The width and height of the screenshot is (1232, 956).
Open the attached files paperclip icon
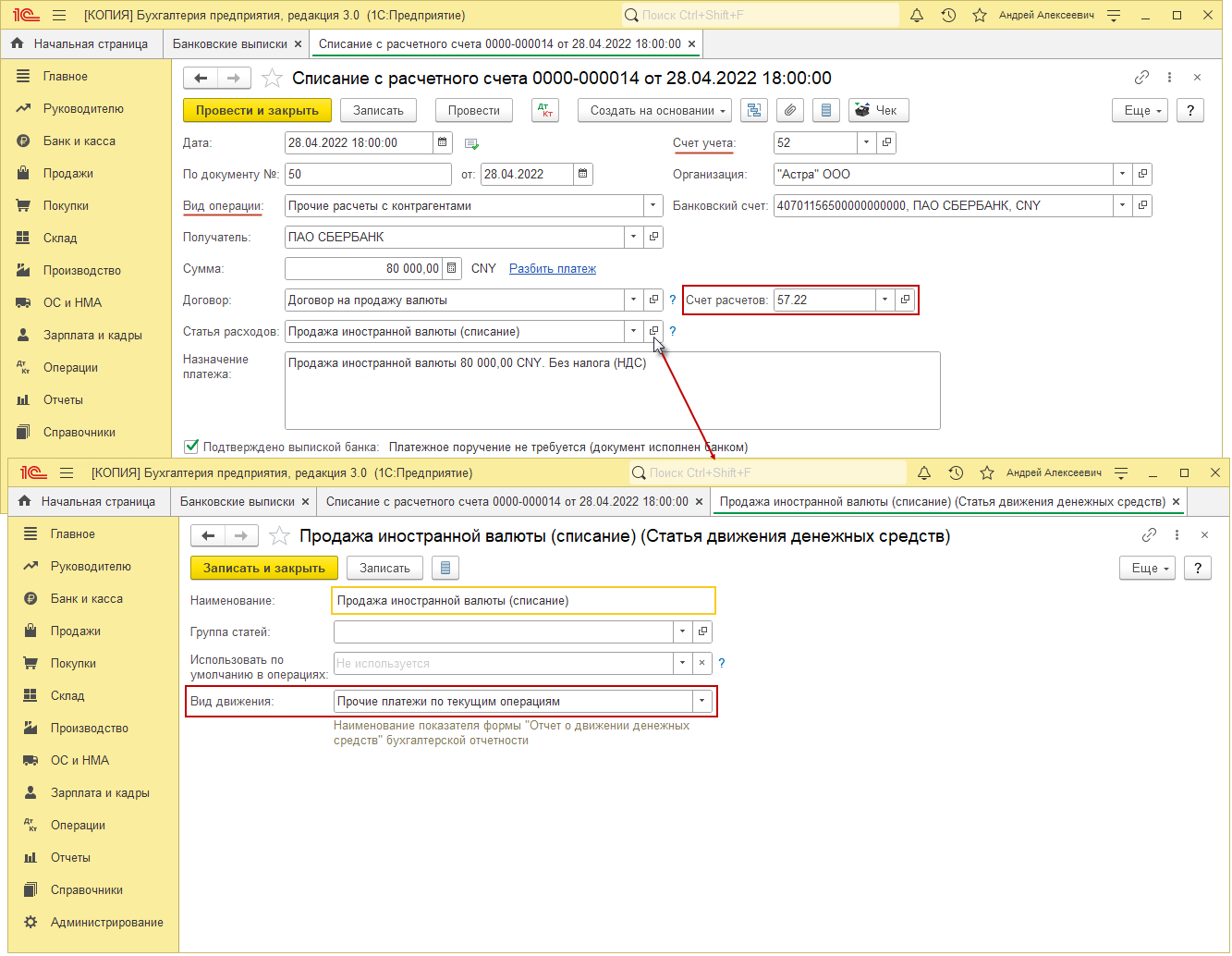(790, 110)
